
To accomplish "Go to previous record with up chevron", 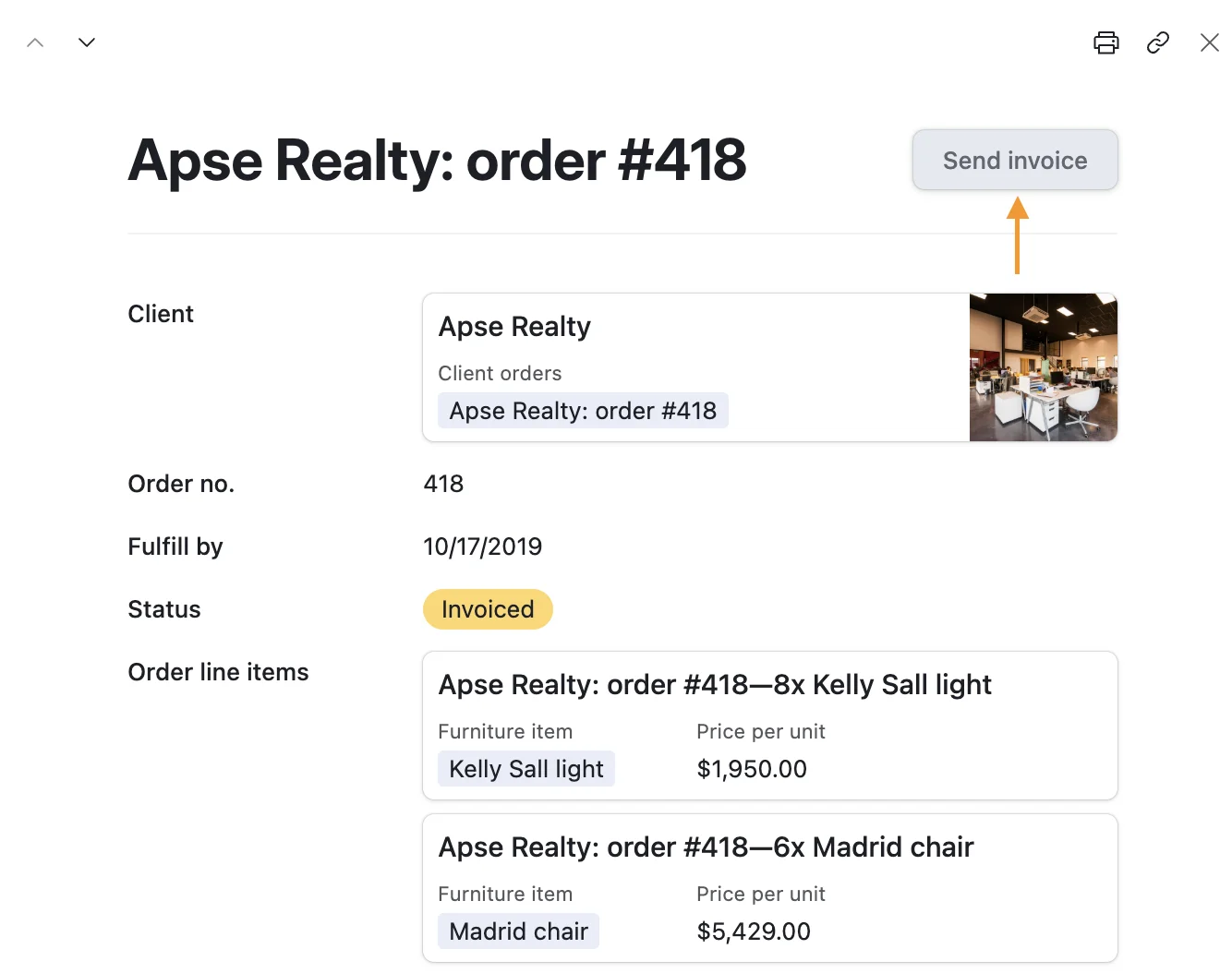I will [35, 42].
